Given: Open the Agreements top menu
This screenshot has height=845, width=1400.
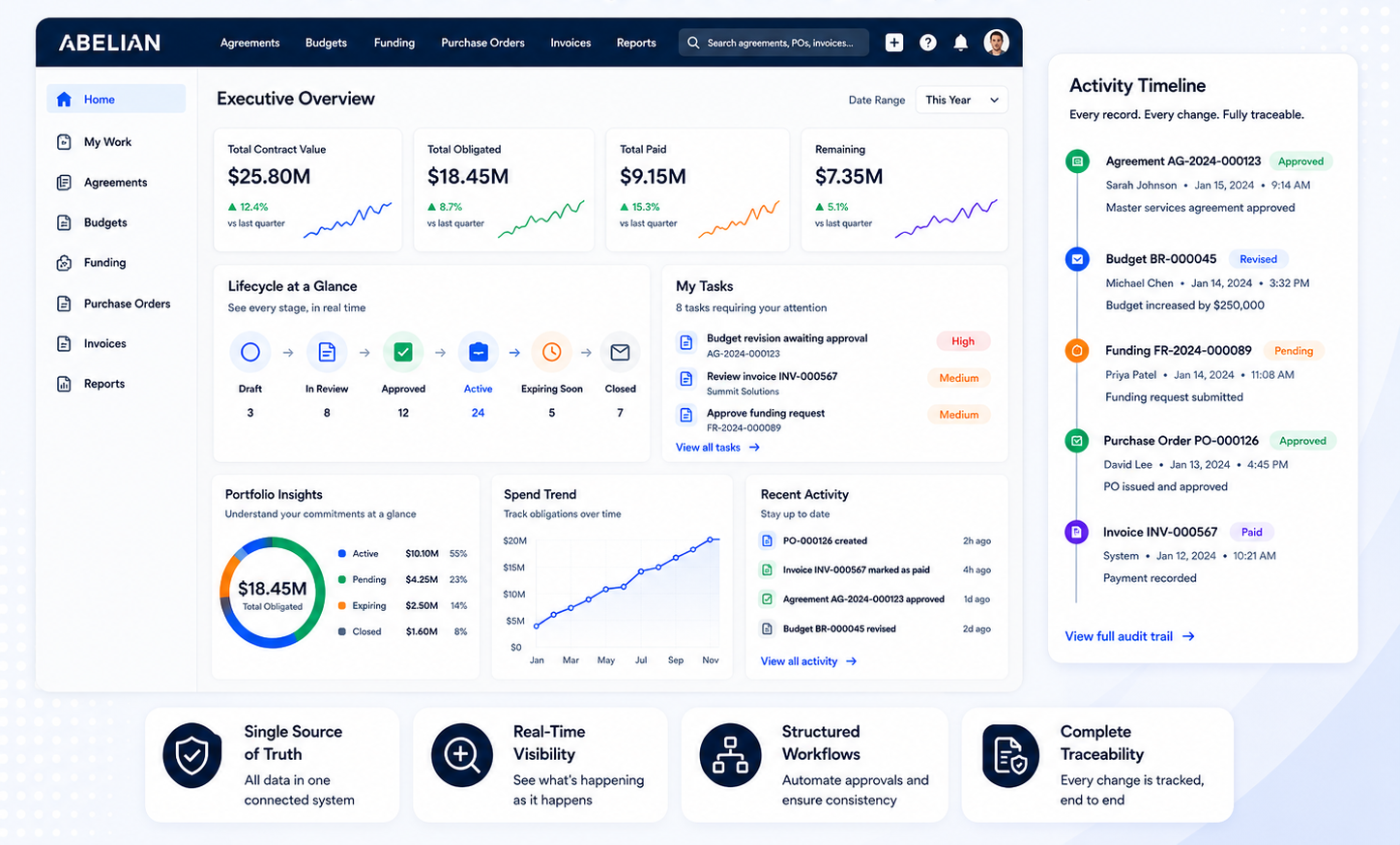Looking at the screenshot, I should pyautogui.click(x=249, y=43).
